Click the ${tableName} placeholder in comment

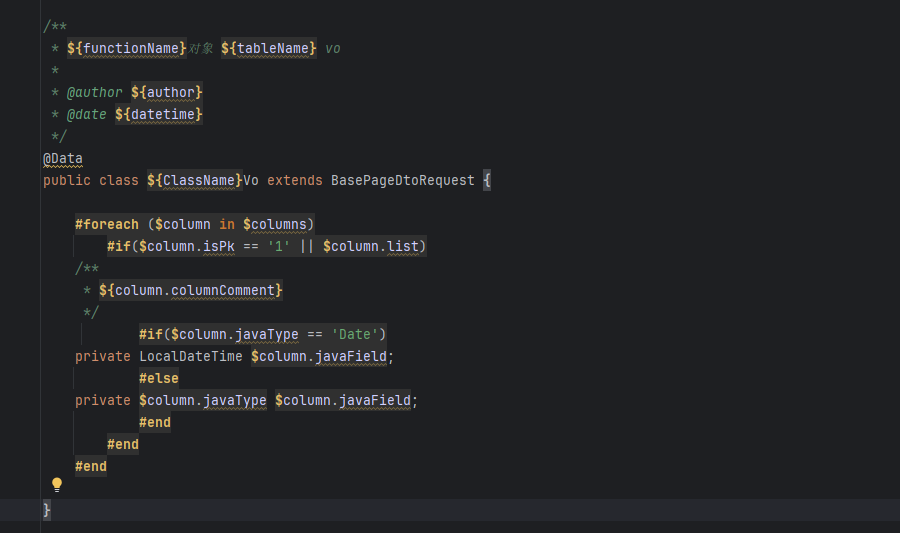[269, 48]
